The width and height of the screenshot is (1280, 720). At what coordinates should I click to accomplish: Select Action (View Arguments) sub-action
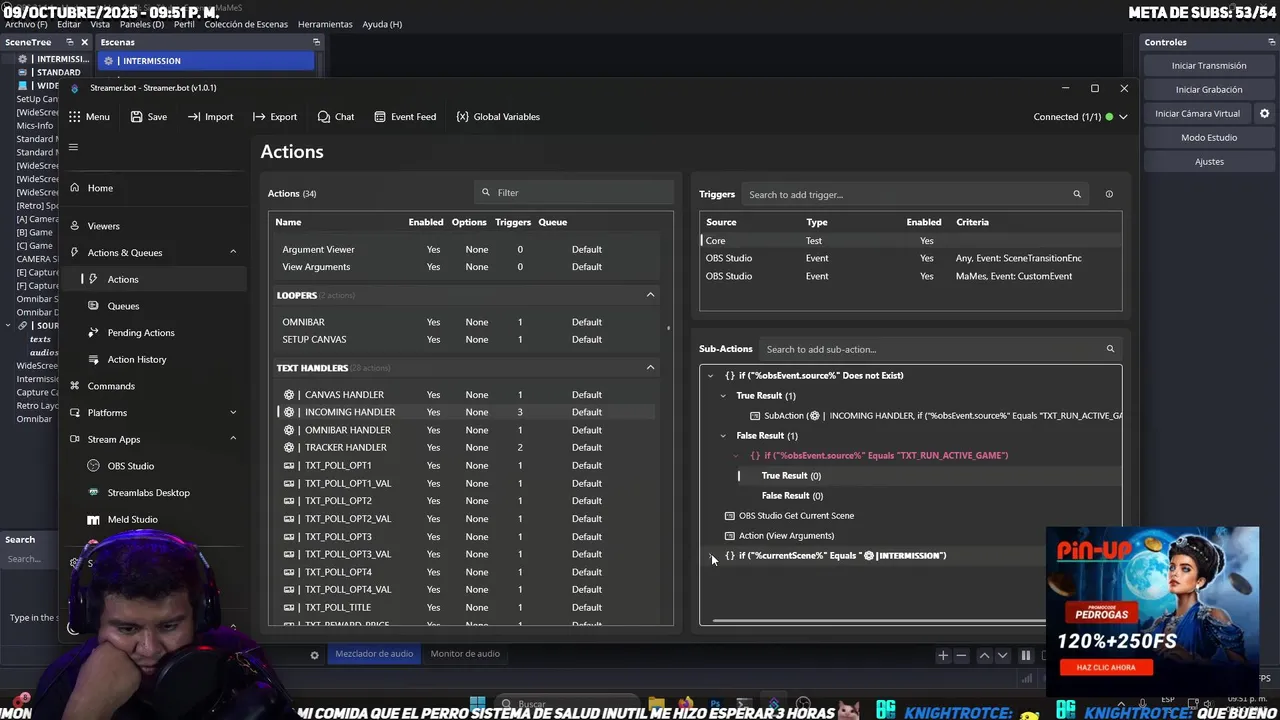pos(786,536)
